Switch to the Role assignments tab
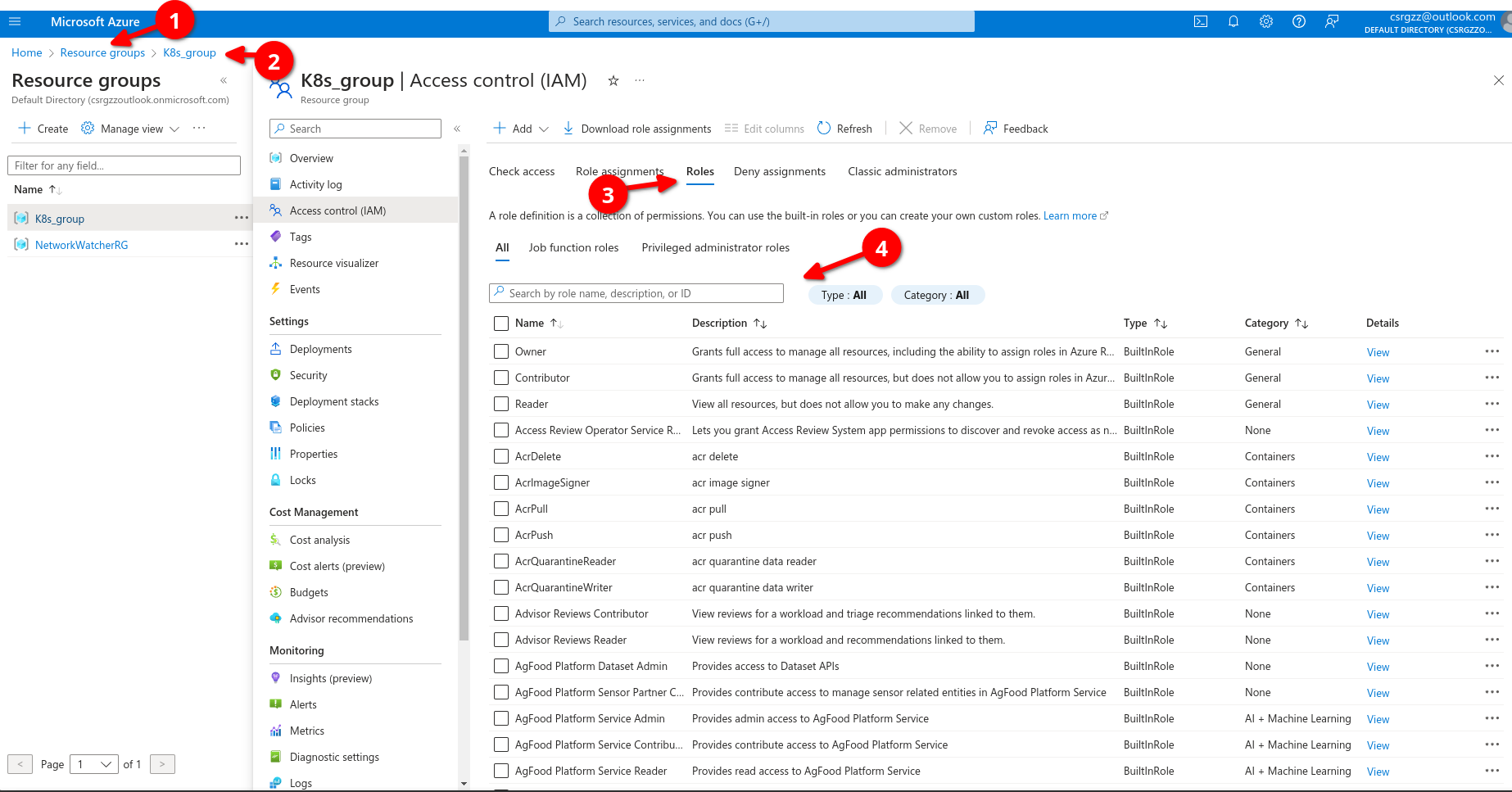 tap(619, 171)
